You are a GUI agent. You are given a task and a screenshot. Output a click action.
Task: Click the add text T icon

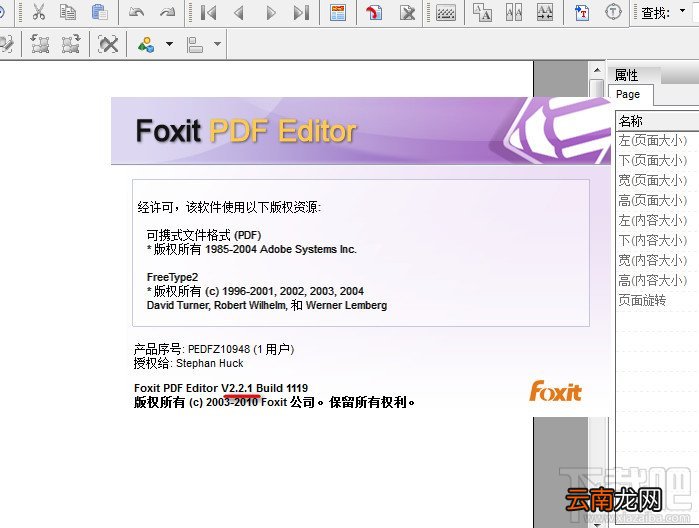coord(582,12)
